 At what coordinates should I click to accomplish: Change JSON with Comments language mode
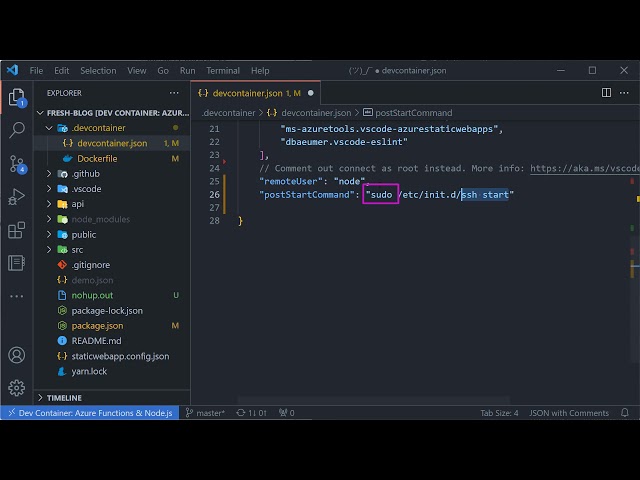569,413
